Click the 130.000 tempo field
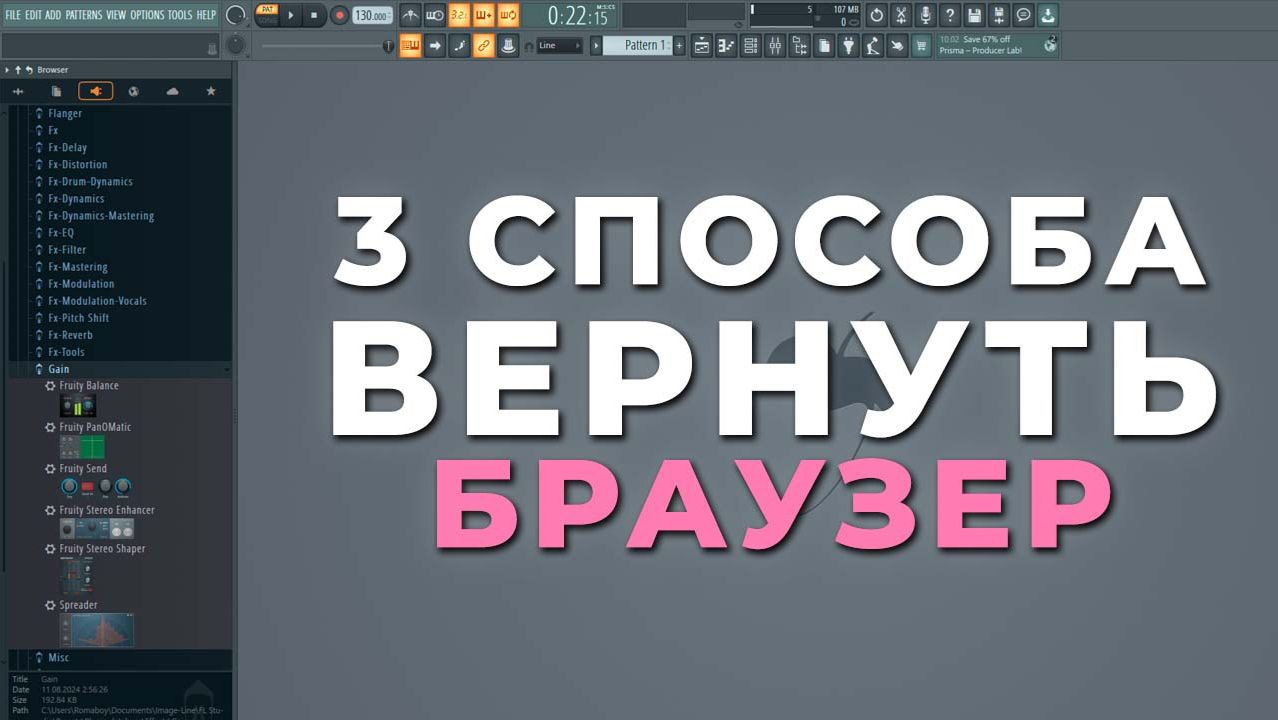 (372, 15)
